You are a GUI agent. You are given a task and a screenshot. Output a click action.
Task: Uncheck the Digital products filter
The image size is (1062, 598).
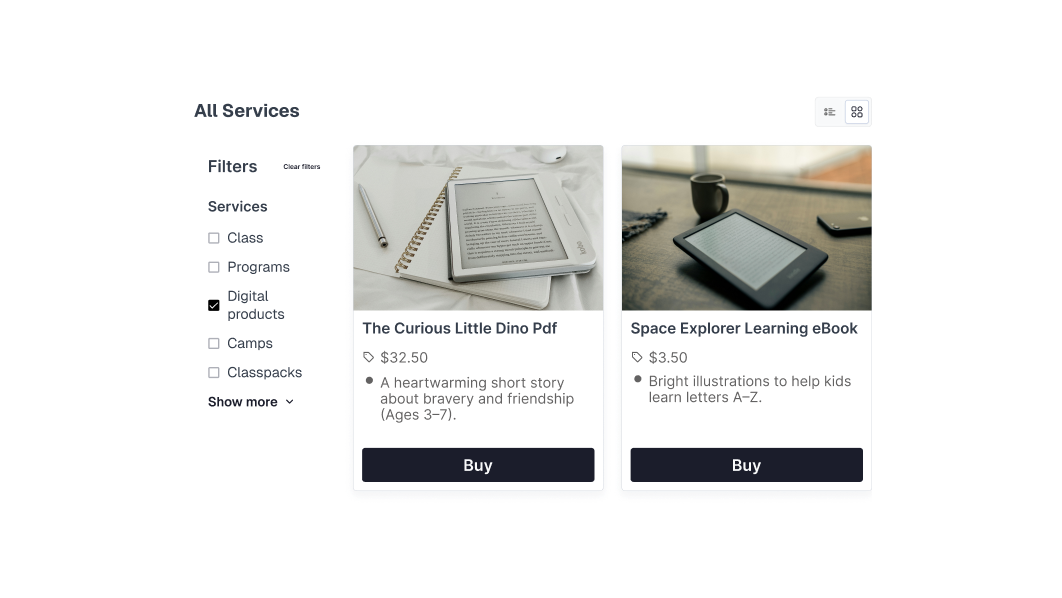pos(213,305)
